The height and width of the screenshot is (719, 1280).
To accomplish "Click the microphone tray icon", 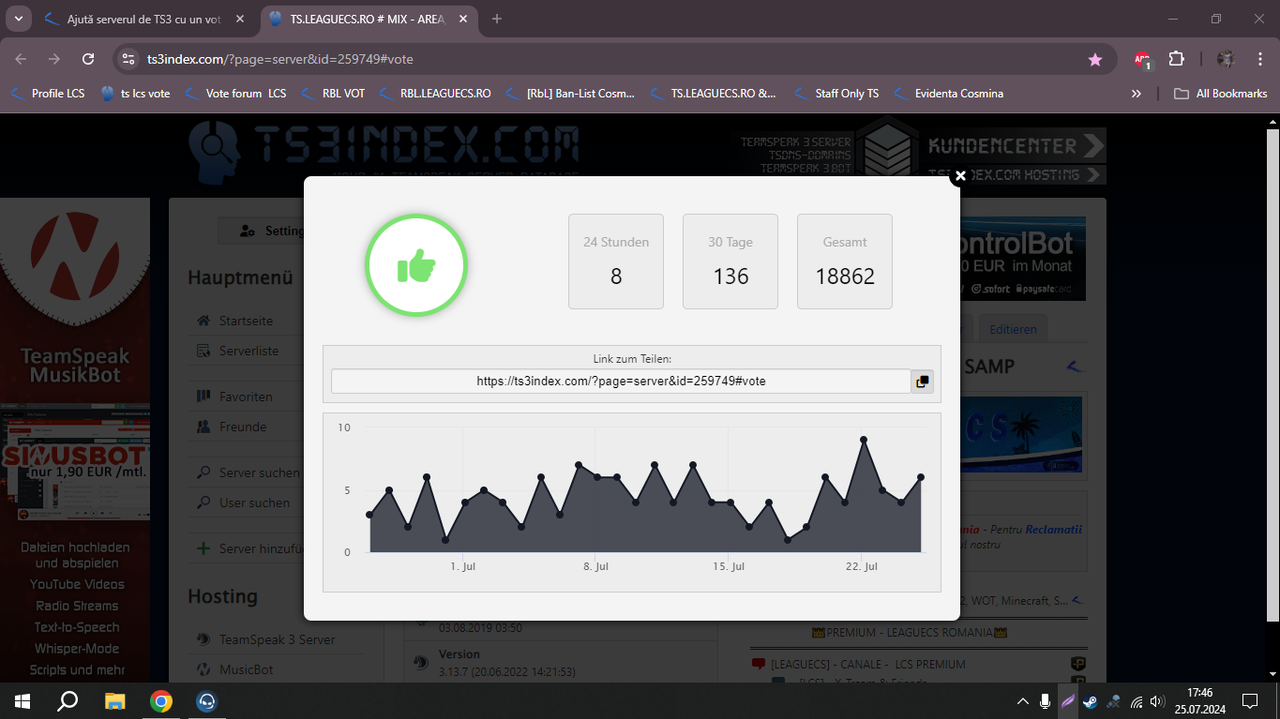I will click(x=1045, y=701).
